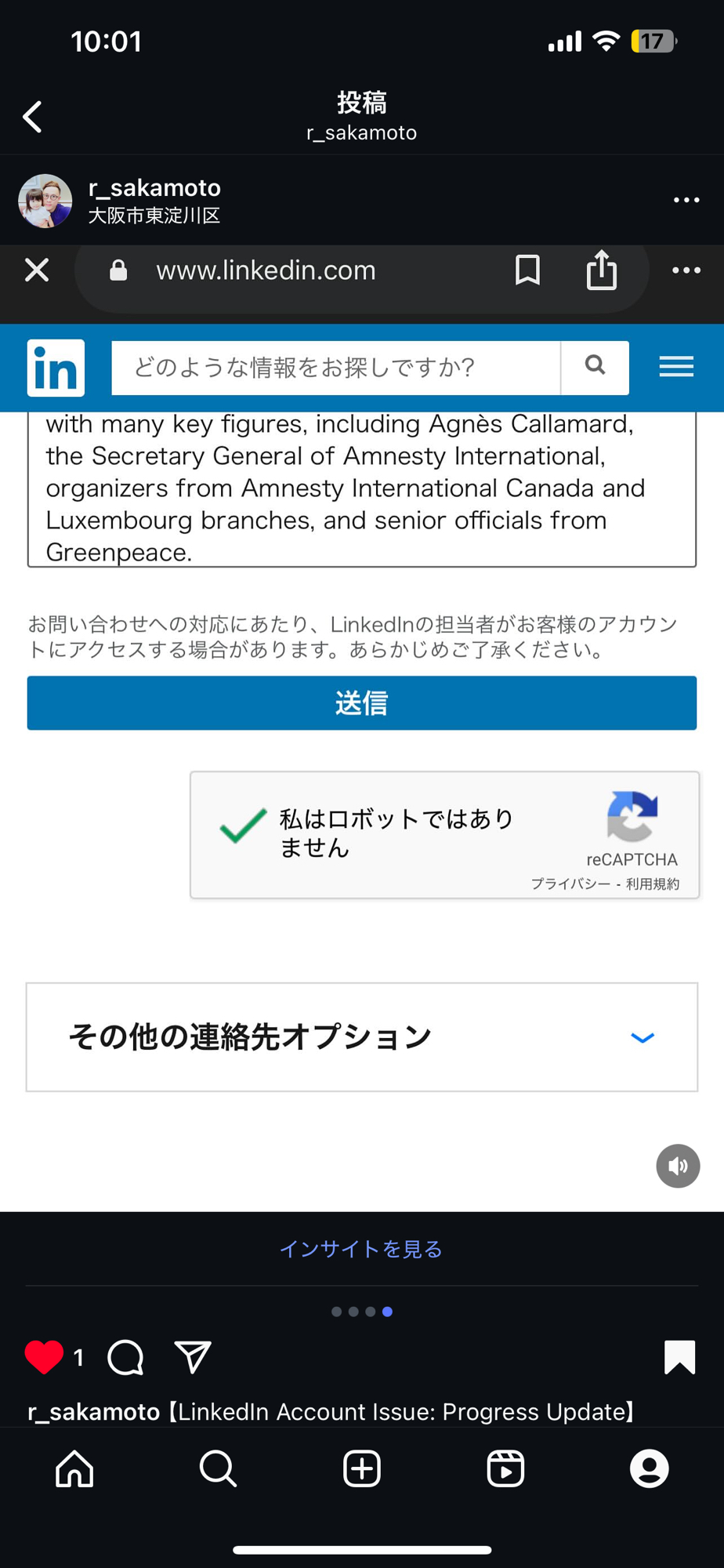
Task: Tap the back arrow at top left
Action: point(33,117)
